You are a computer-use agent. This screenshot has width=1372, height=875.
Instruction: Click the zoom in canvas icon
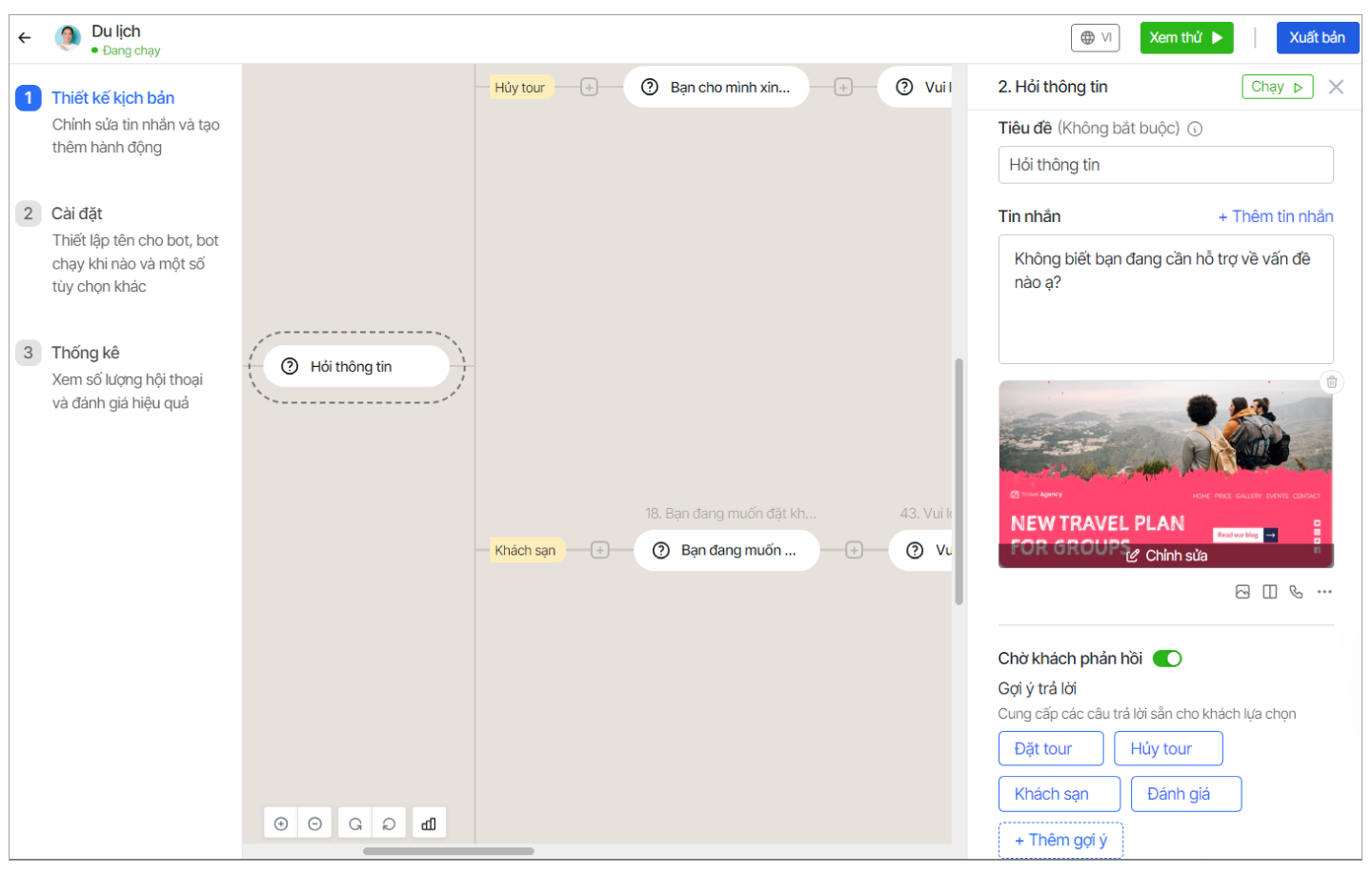pyautogui.click(x=281, y=824)
